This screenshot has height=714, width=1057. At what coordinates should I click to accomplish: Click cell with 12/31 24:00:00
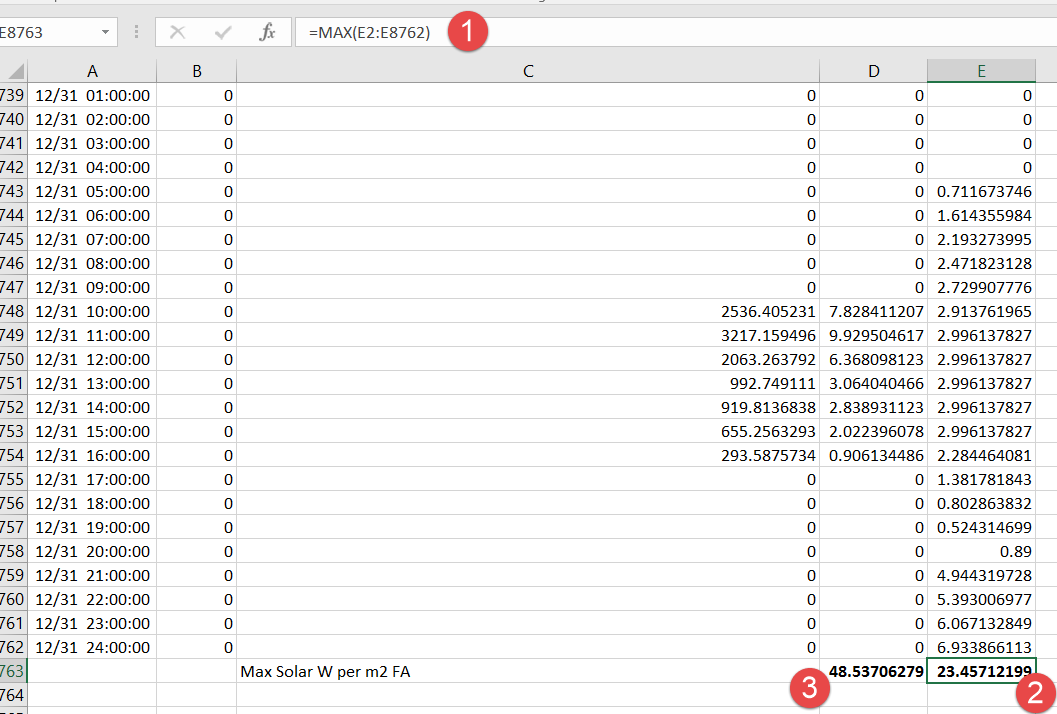click(x=92, y=647)
